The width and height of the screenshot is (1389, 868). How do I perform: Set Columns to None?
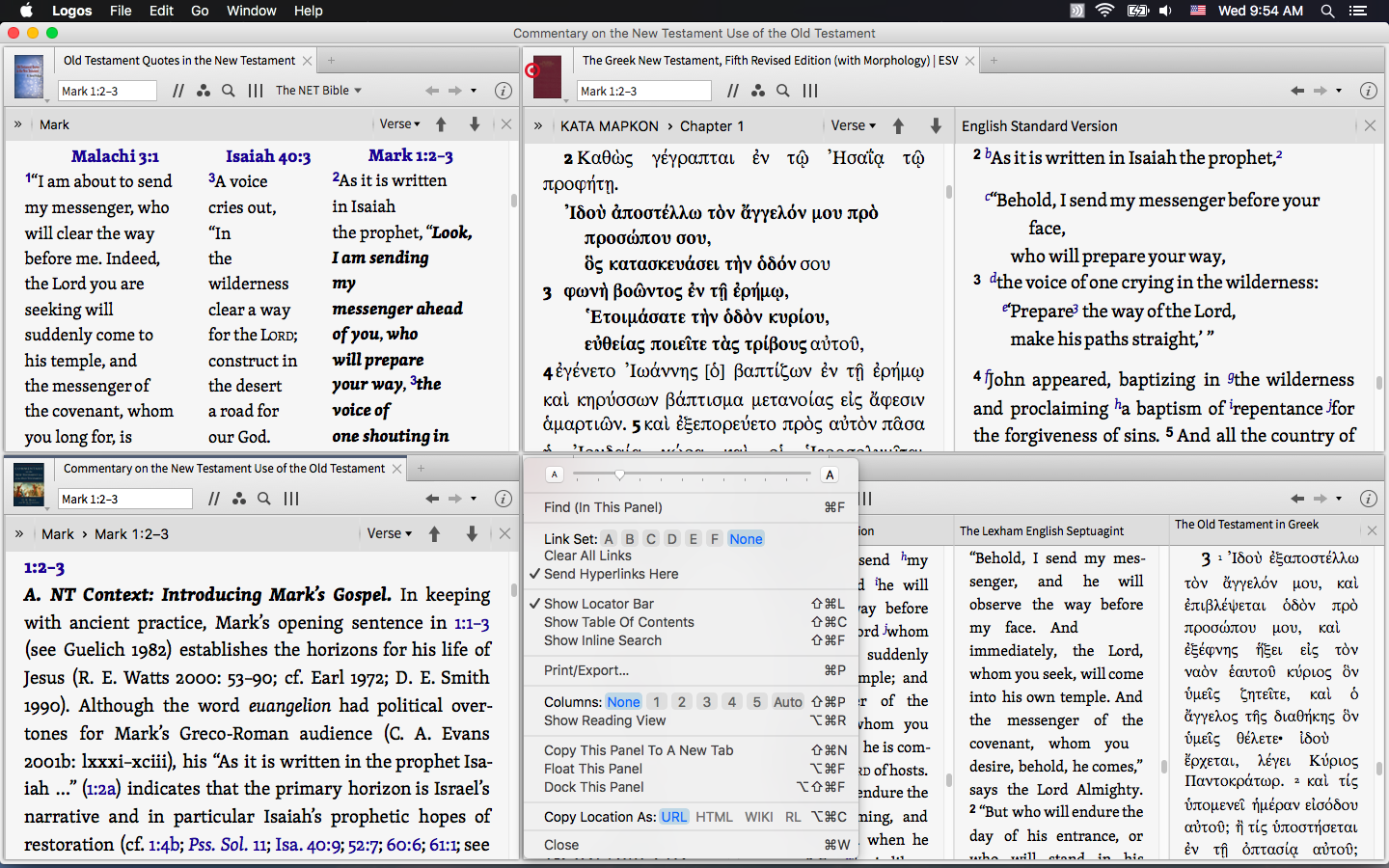click(x=623, y=702)
